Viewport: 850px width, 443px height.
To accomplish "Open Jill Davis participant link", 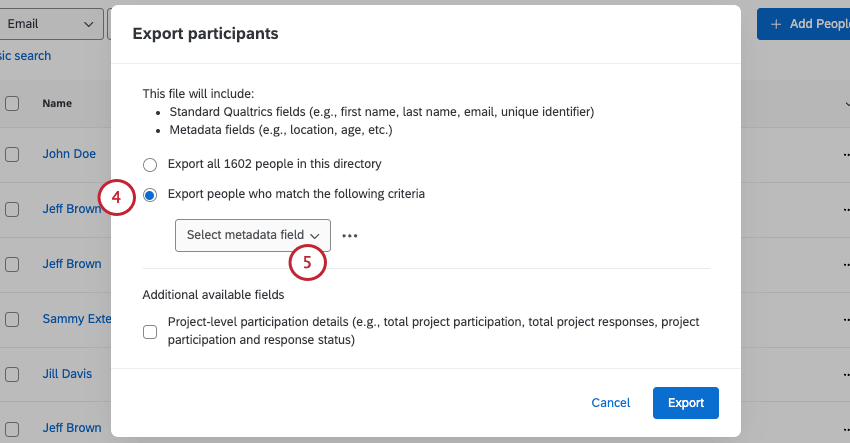I will coord(67,373).
